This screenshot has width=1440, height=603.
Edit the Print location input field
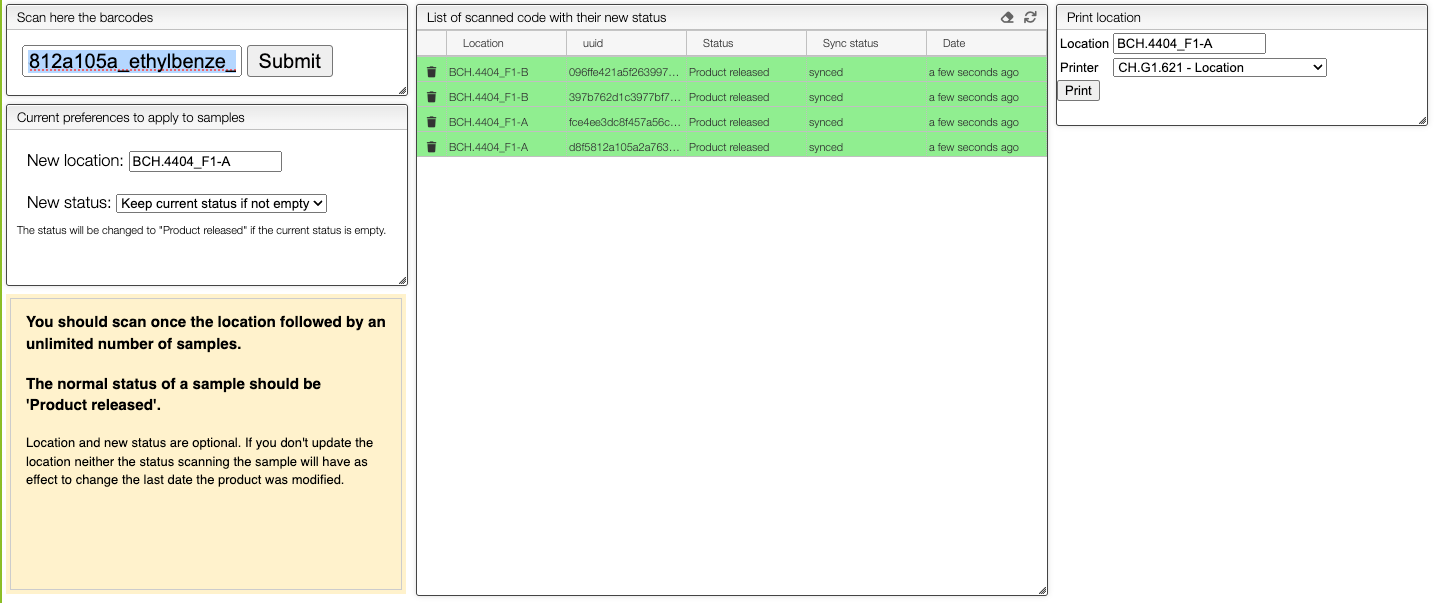(1189, 43)
